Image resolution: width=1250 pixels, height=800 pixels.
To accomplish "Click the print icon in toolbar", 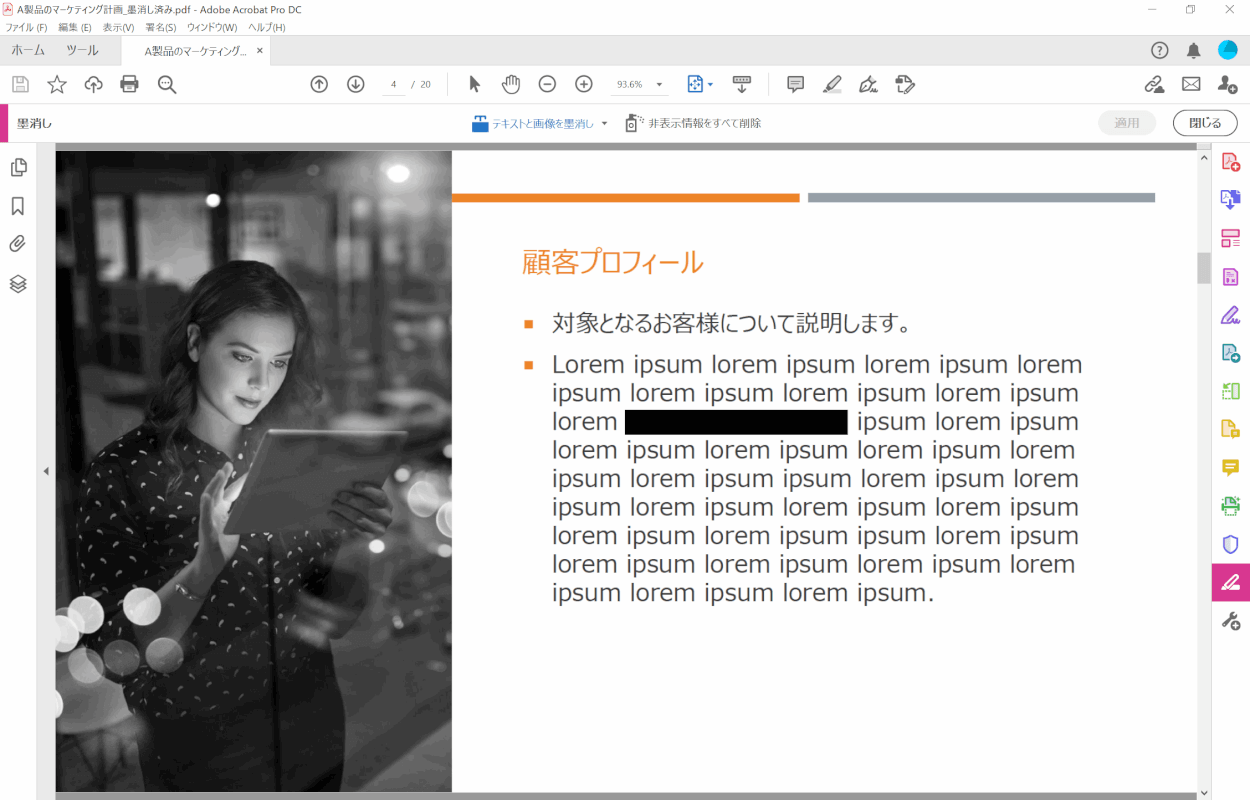I will pos(129,84).
